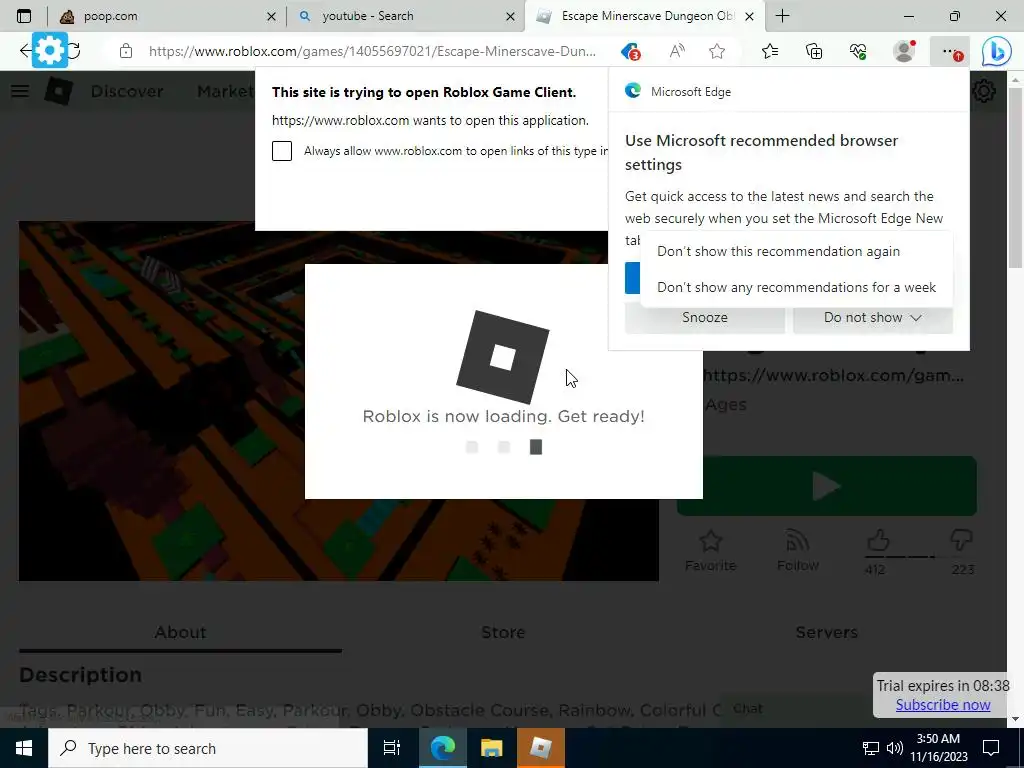Favorite this Roblox game
The image size is (1024, 768).
pos(711,551)
